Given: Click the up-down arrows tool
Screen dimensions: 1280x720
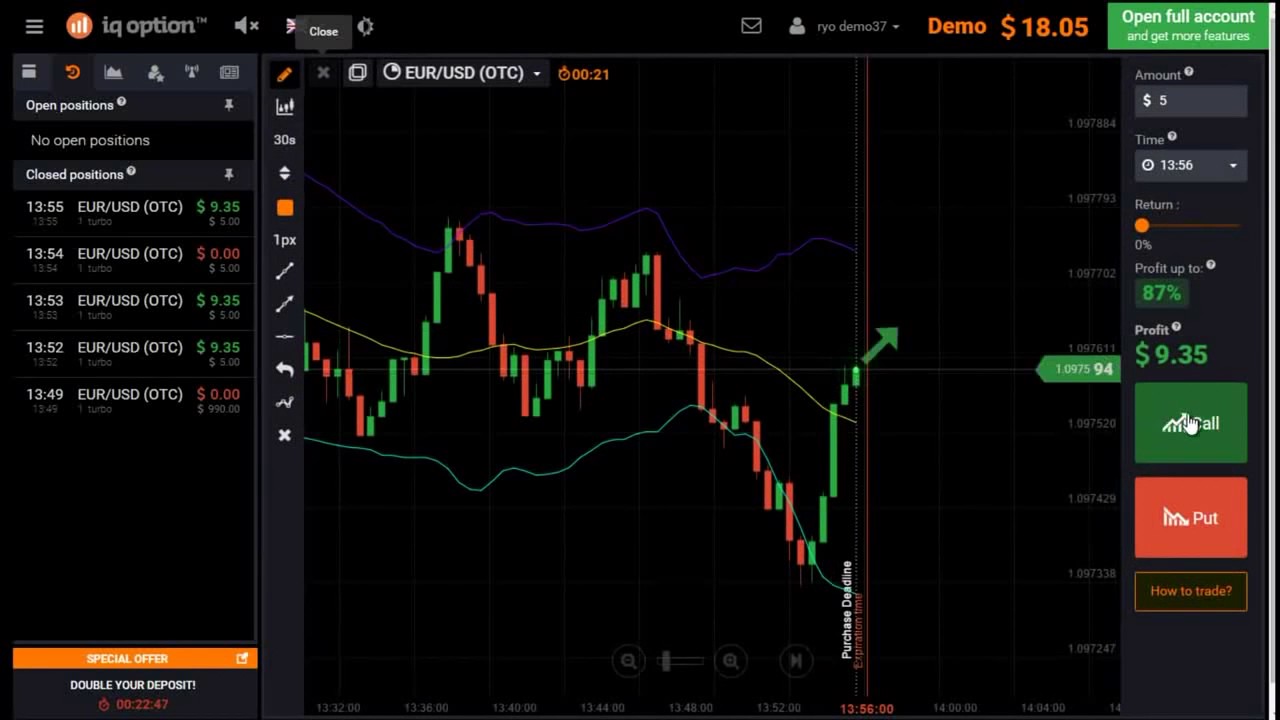Looking at the screenshot, I should tap(285, 173).
